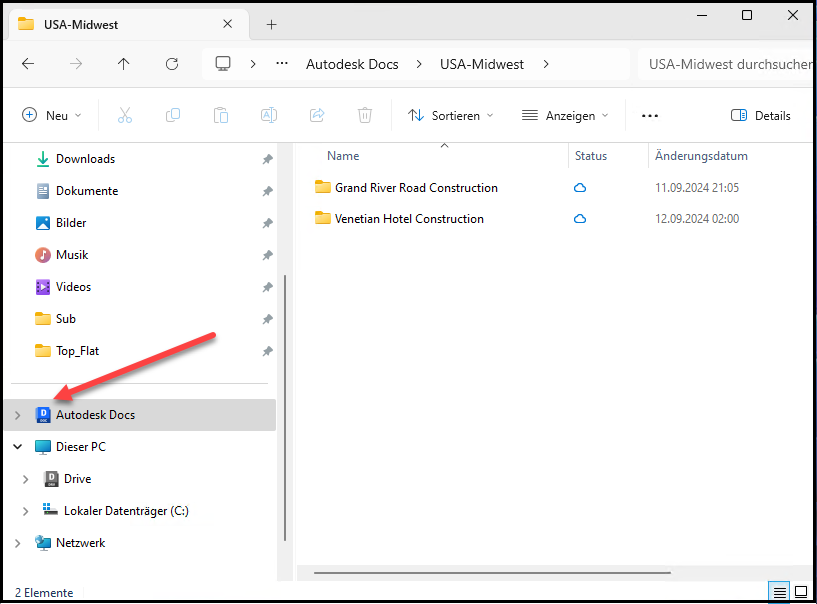Sort by Änderungsdatum column header
The height and width of the screenshot is (604, 817).
[x=701, y=156]
